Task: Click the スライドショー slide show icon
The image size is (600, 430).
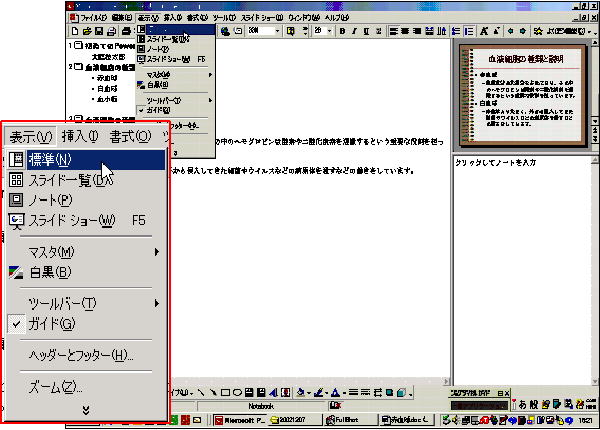Action: pos(16,220)
